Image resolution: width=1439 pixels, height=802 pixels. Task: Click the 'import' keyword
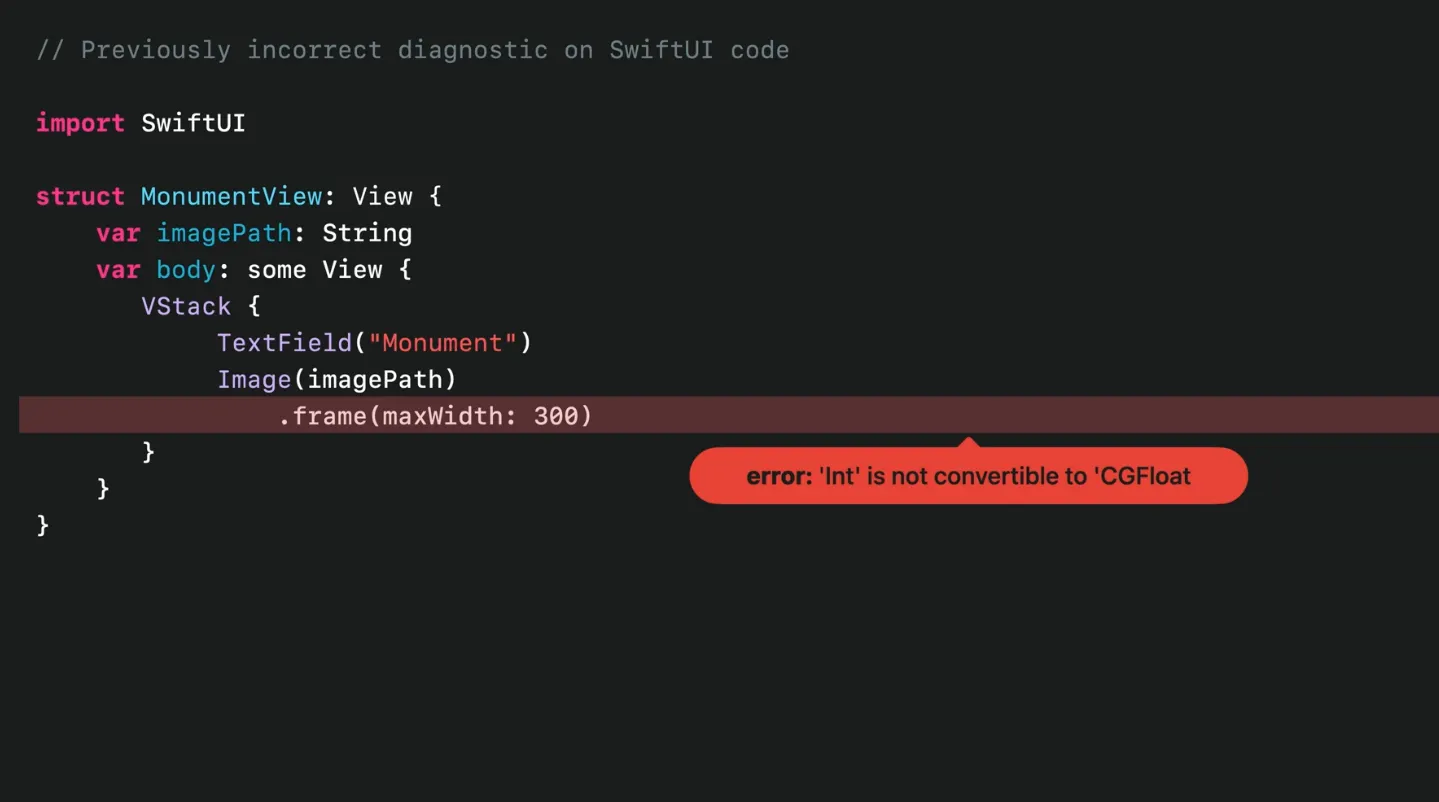80,123
